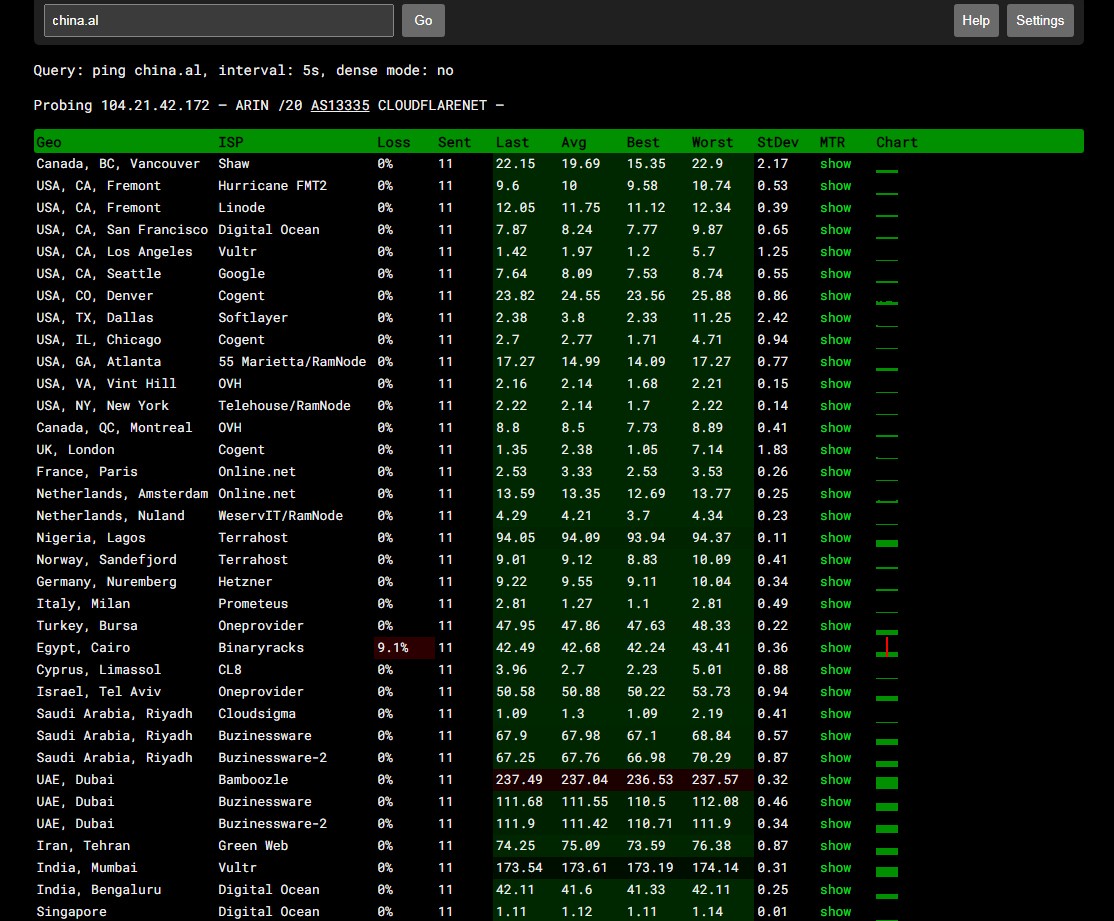
Task: Show MTR for Nigeria, Lagos Terrahost
Action: [835, 538]
